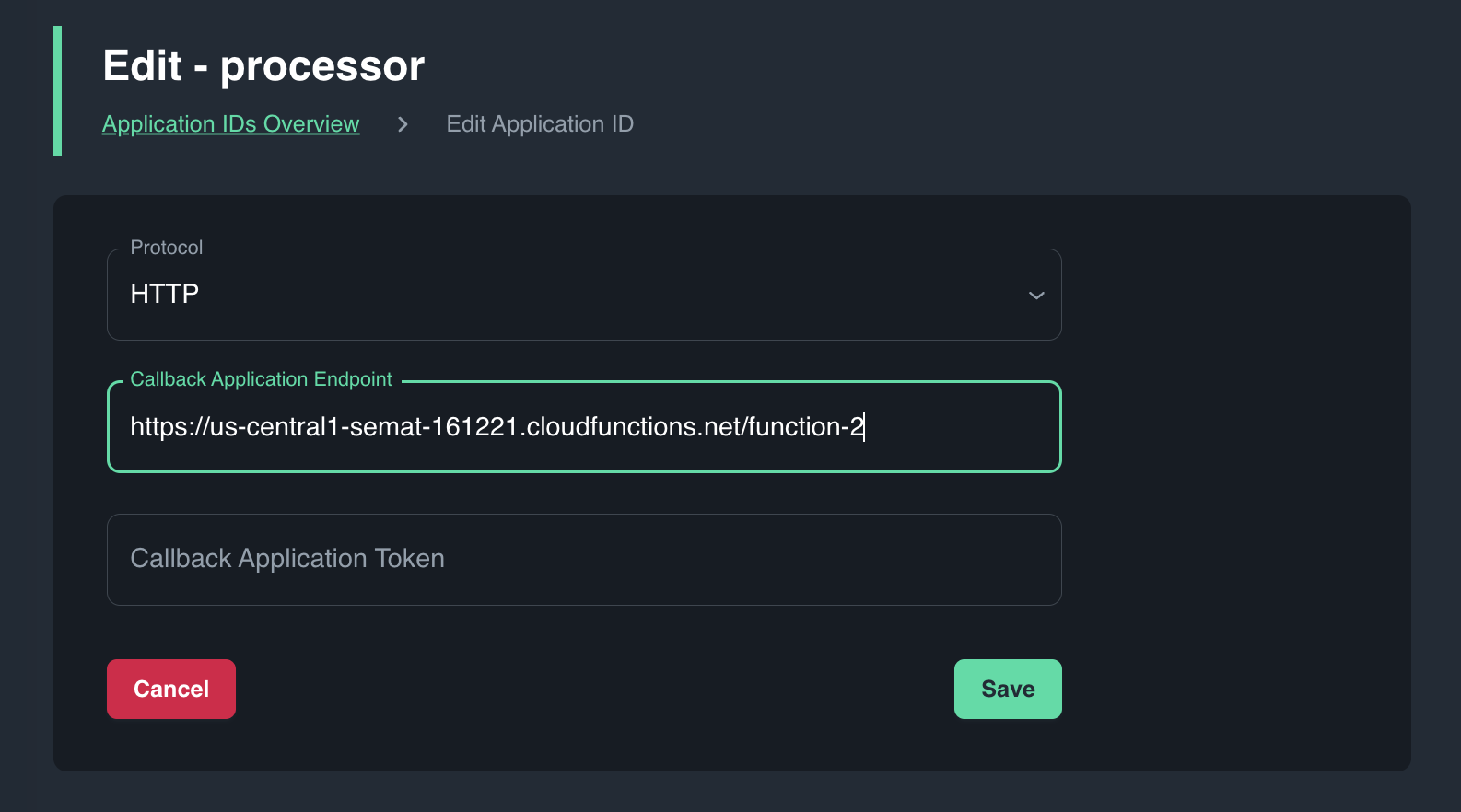Open the Application IDs Overview breadcrumb link
1461x812 pixels.
coord(230,124)
